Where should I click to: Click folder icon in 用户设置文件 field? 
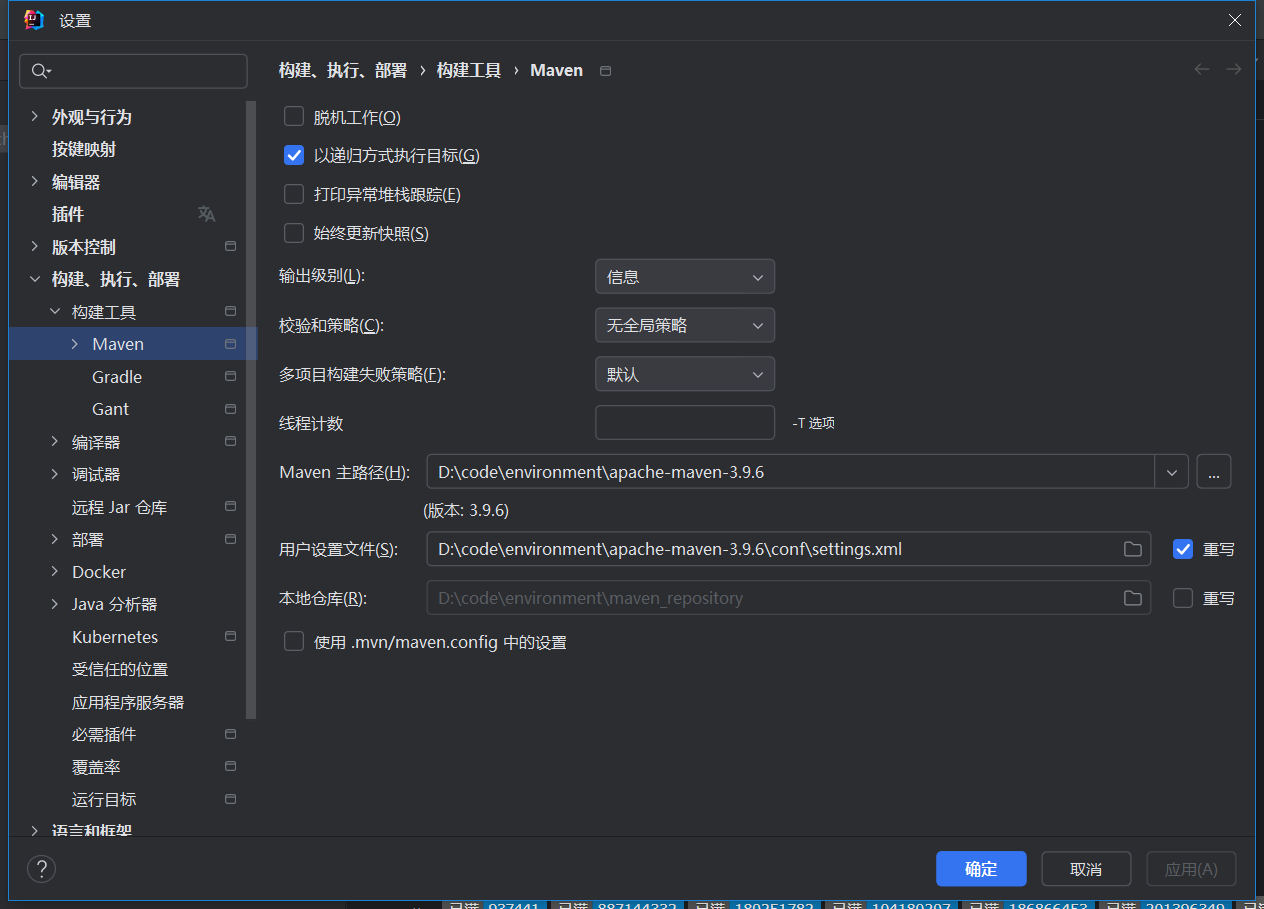point(1132,549)
